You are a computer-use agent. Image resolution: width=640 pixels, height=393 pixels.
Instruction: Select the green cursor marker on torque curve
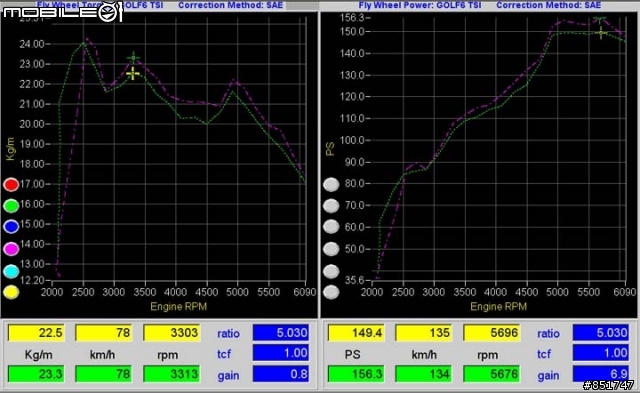[133, 58]
